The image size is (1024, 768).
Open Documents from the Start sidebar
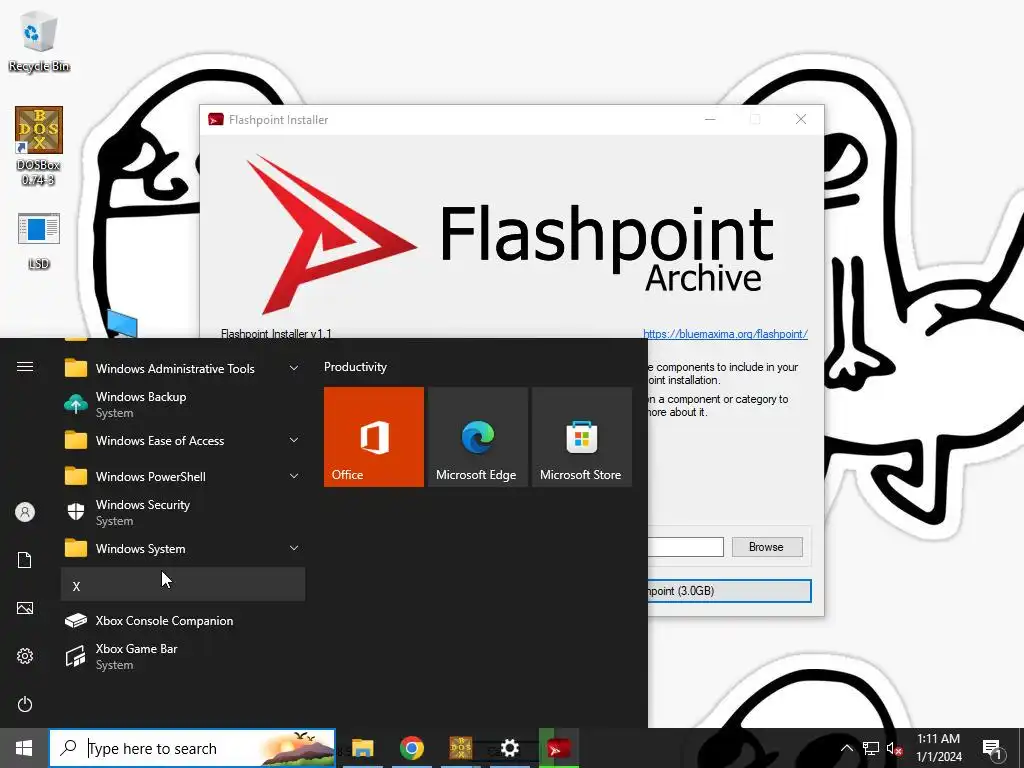(25, 560)
